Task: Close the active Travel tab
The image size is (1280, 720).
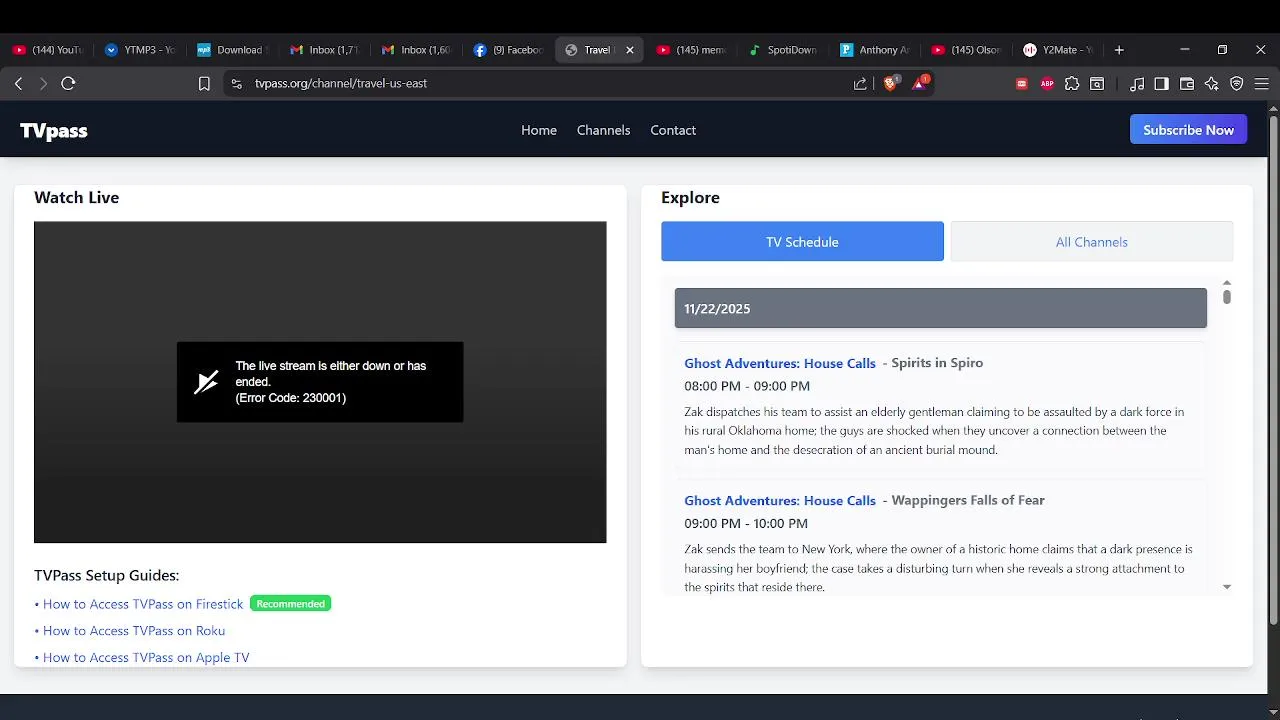Action: [x=630, y=50]
